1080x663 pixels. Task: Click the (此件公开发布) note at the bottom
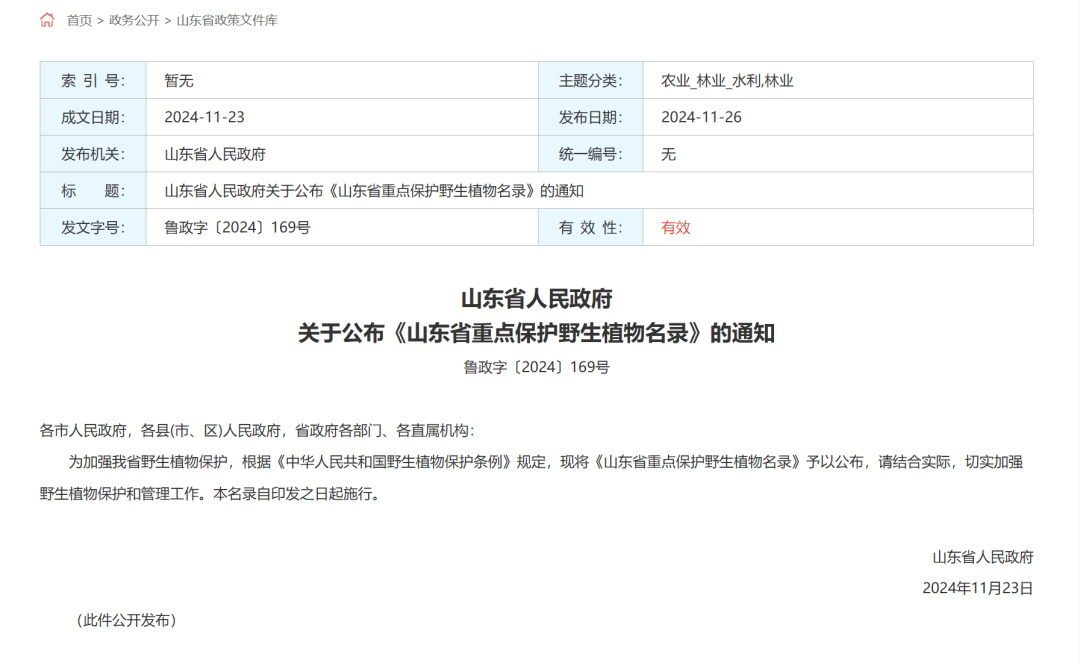[x=127, y=620]
